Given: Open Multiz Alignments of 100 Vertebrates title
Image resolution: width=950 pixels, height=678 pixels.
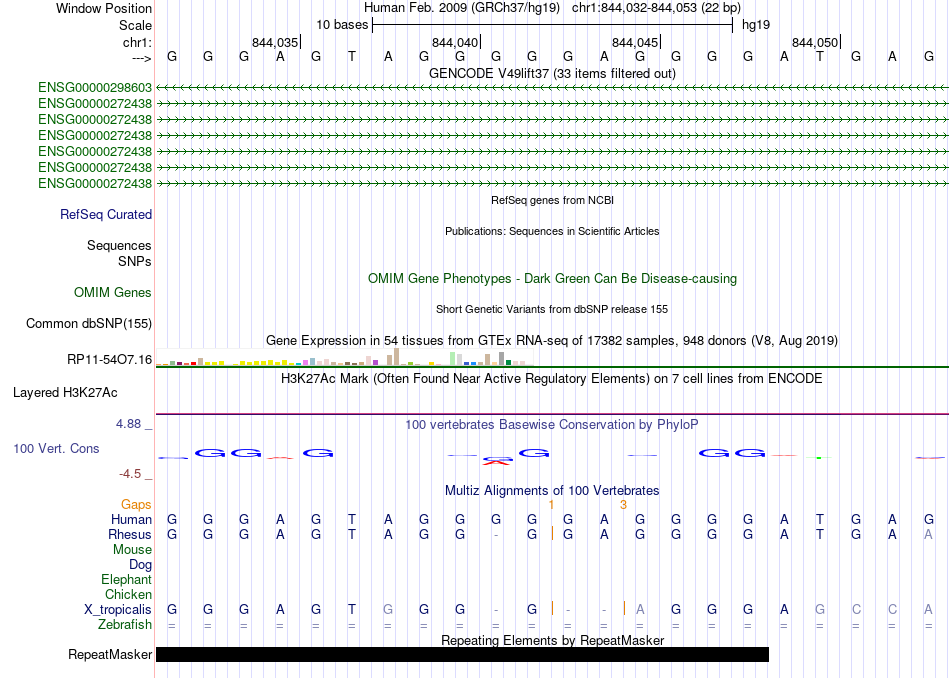Looking at the screenshot, I should click(552, 491).
